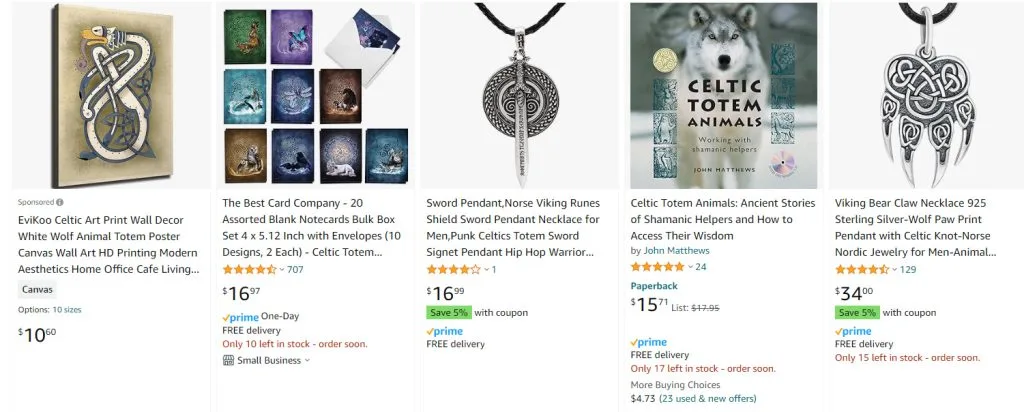
Task: Open rating breakdown chevron beside 707 reviews
Action: pyautogui.click(x=282, y=270)
